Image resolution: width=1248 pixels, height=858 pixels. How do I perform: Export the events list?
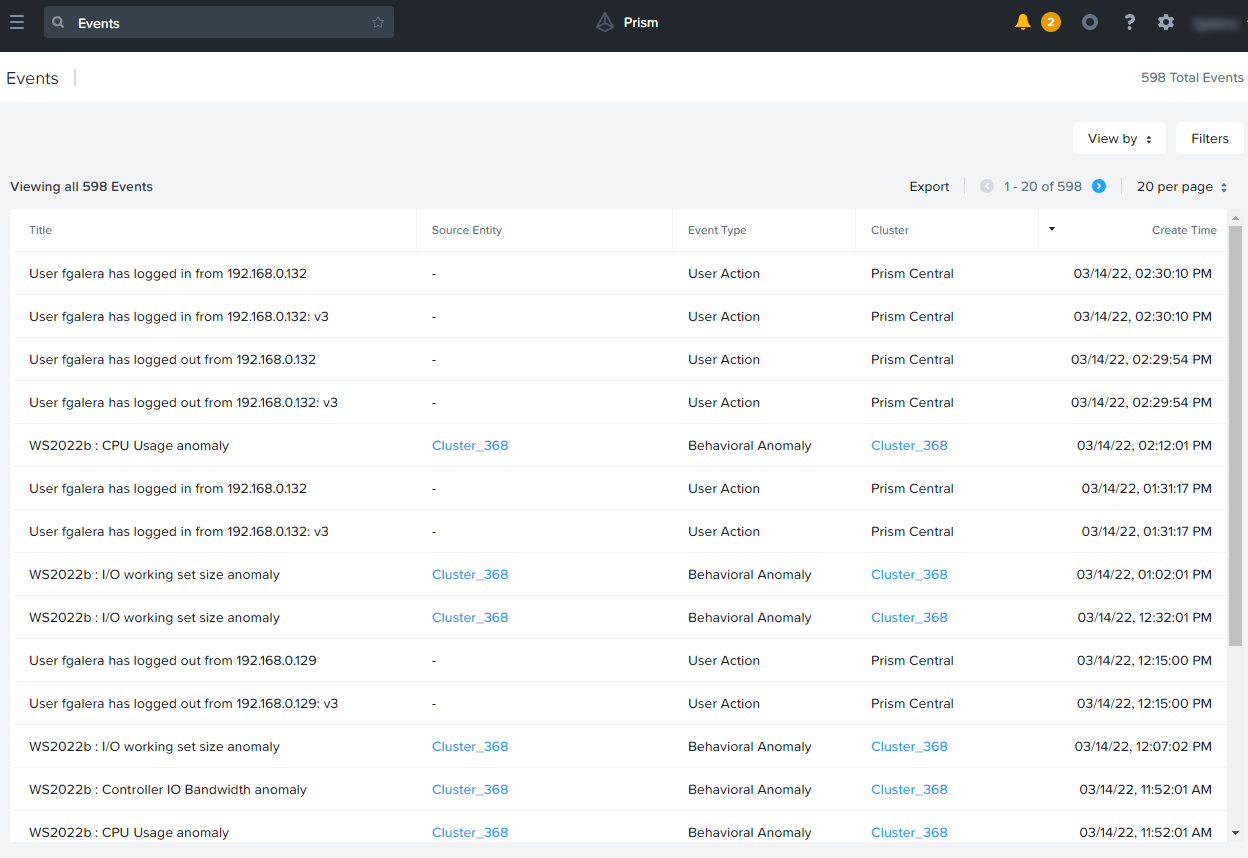pos(929,187)
